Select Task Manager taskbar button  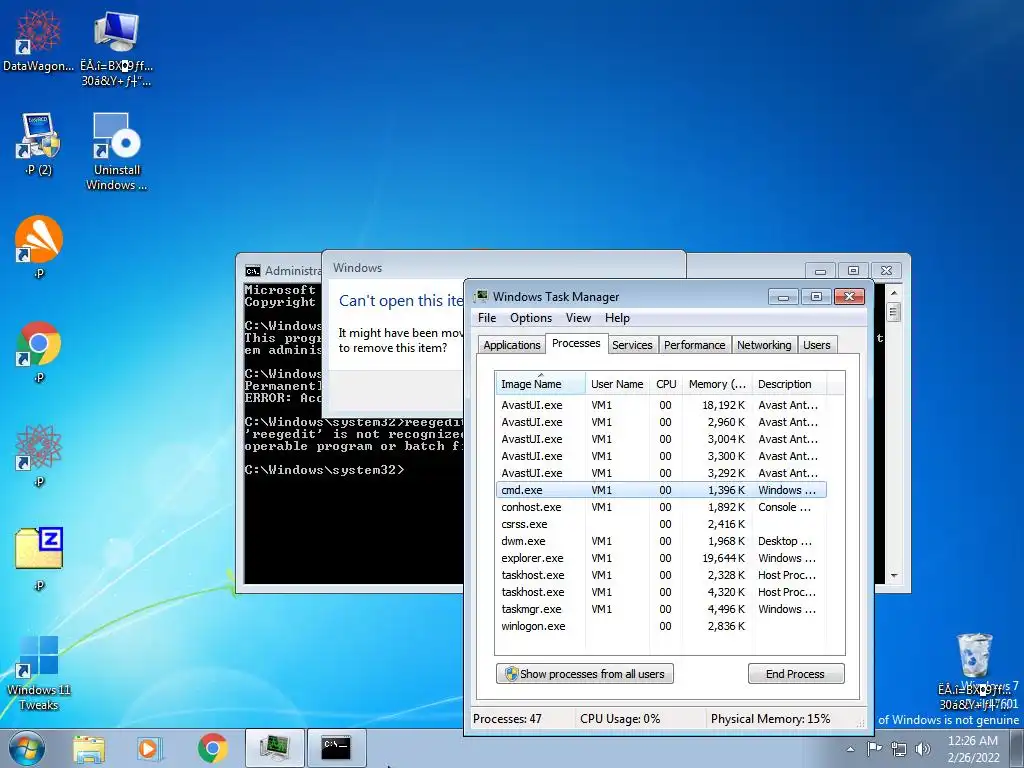(275, 748)
